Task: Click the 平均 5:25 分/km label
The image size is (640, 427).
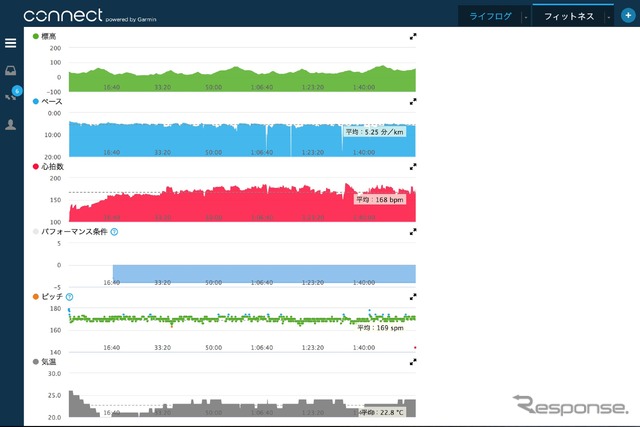Action: click(375, 132)
